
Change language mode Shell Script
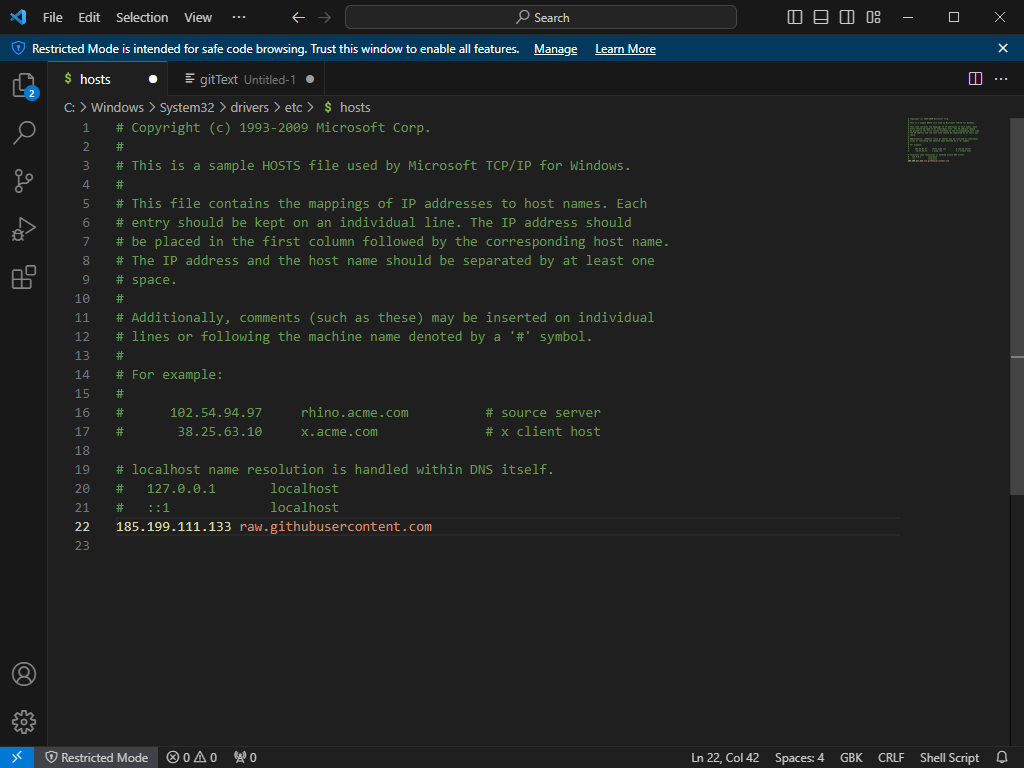click(949, 758)
